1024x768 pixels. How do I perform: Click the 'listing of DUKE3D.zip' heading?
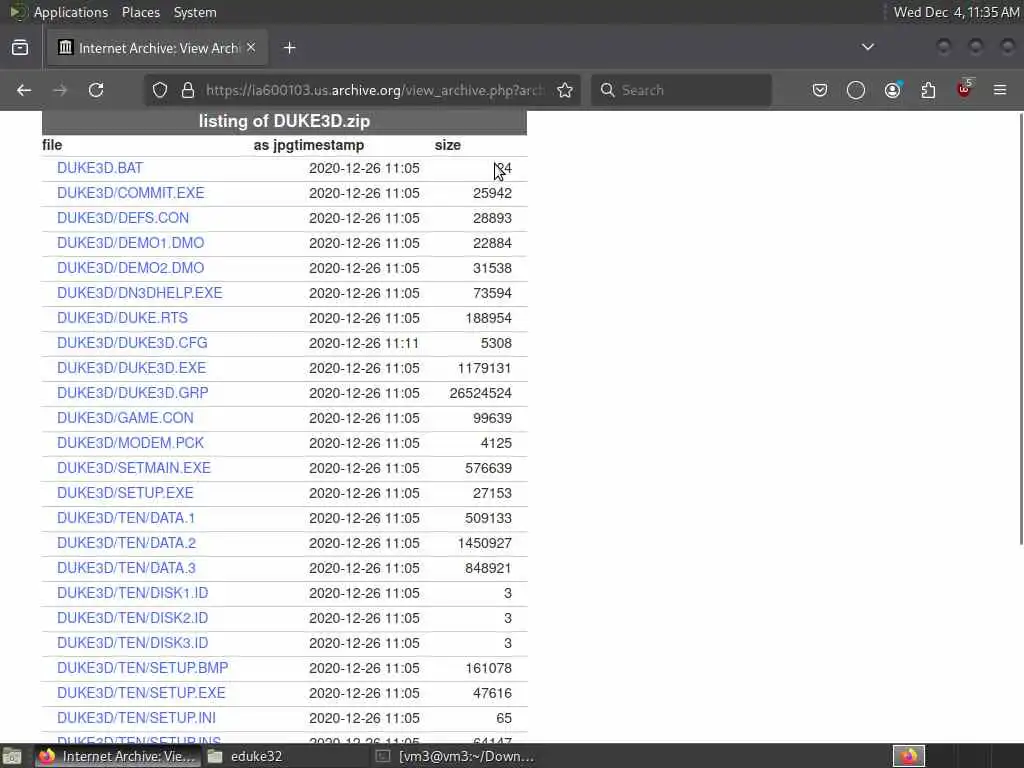pyautogui.click(x=284, y=121)
